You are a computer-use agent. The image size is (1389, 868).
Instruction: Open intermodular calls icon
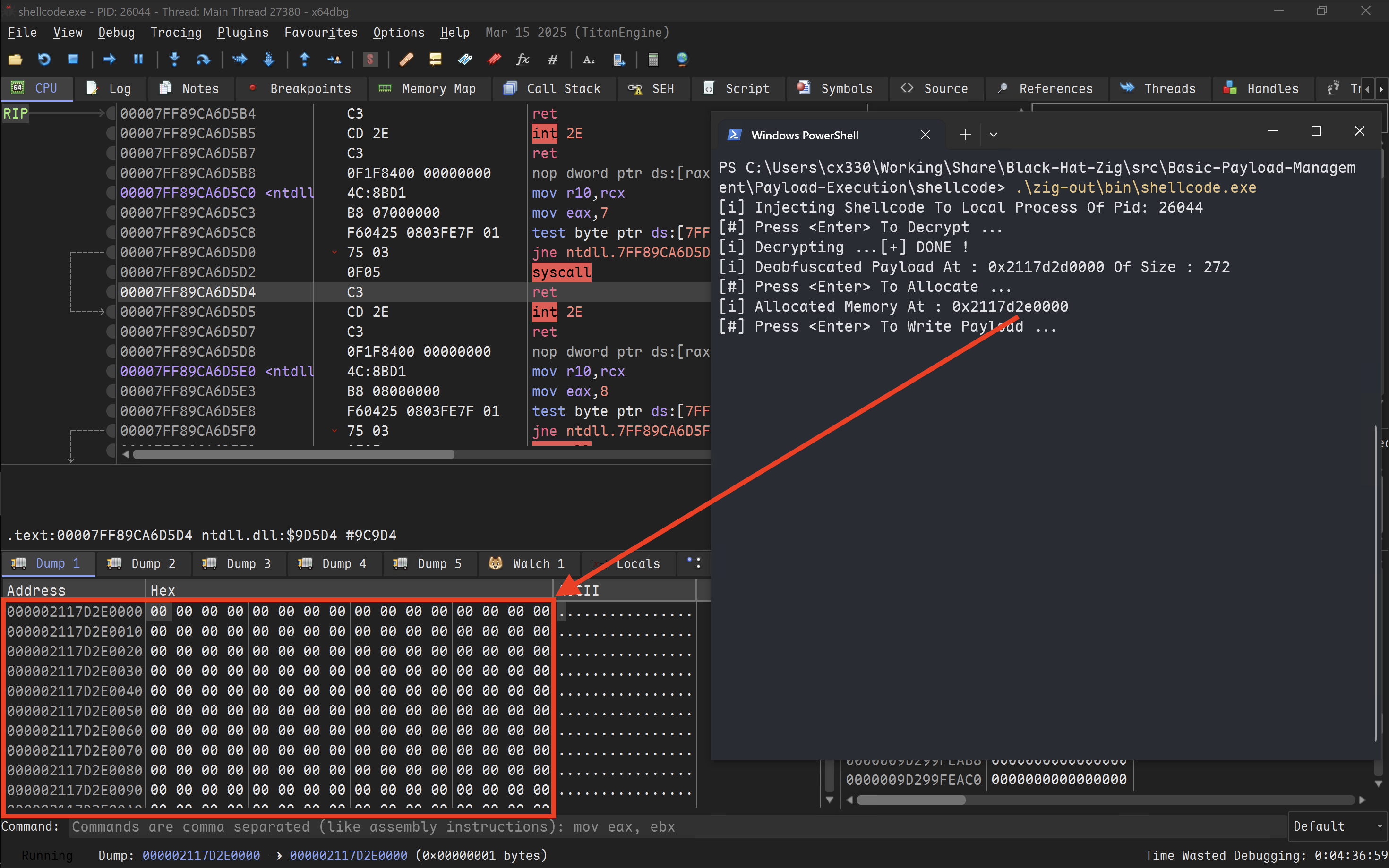point(618,59)
